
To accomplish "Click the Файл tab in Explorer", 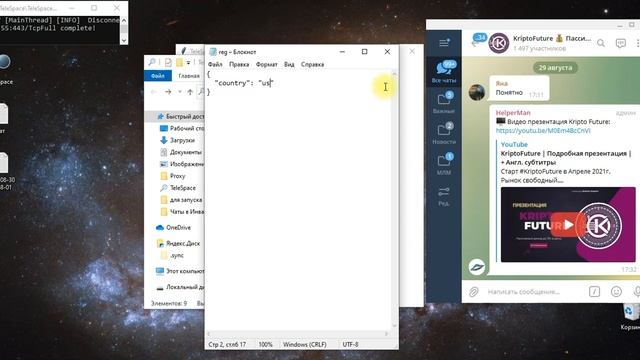I will point(158,76).
